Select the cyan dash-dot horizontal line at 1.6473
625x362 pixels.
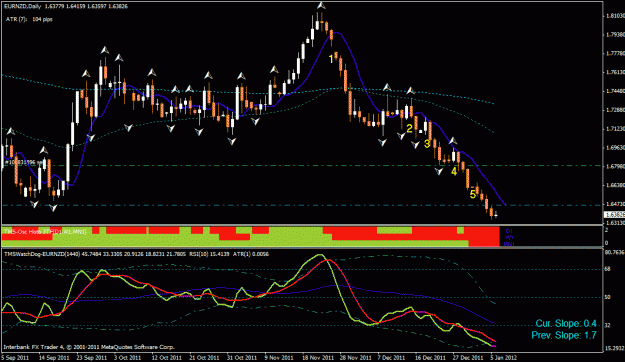click(301, 205)
